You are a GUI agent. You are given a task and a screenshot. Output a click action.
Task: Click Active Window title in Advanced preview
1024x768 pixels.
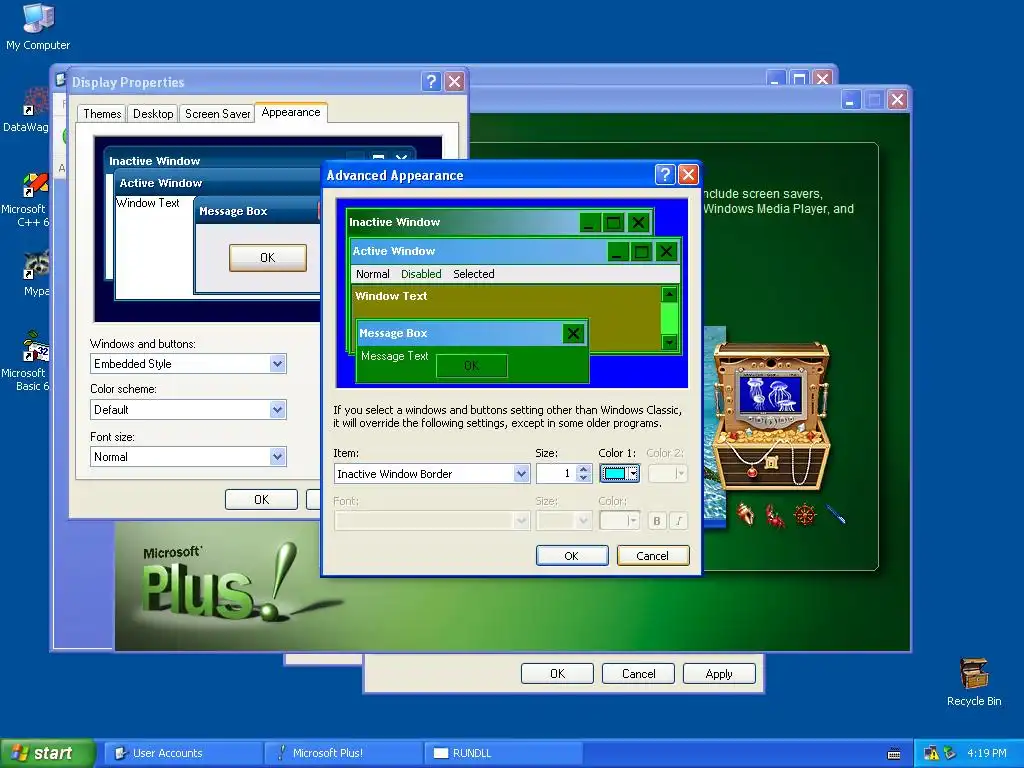[x=394, y=251]
